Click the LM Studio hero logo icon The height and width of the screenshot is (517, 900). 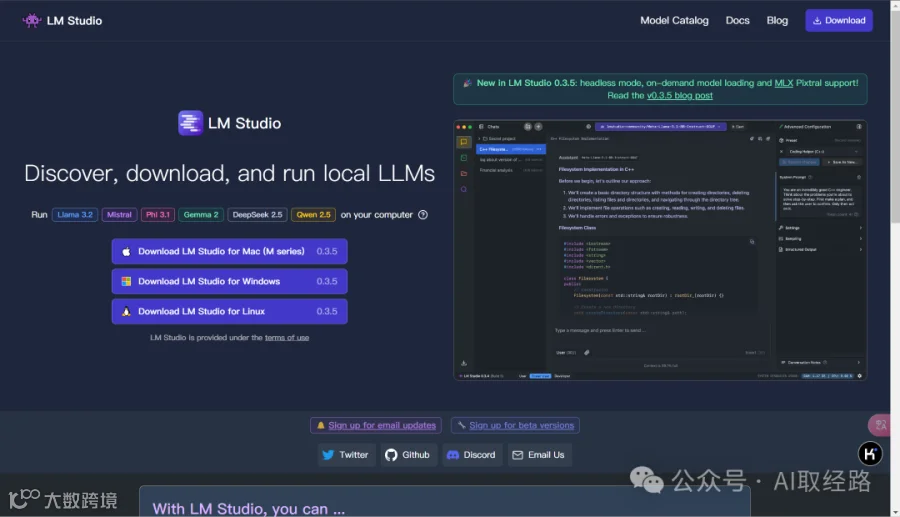point(190,123)
